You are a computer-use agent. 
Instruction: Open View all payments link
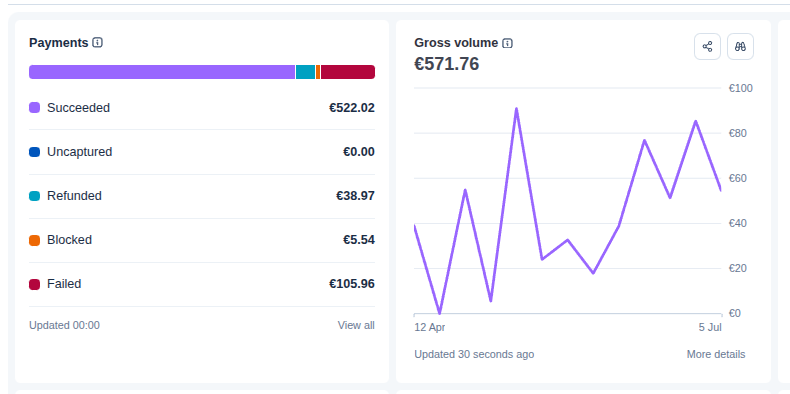[x=356, y=325]
